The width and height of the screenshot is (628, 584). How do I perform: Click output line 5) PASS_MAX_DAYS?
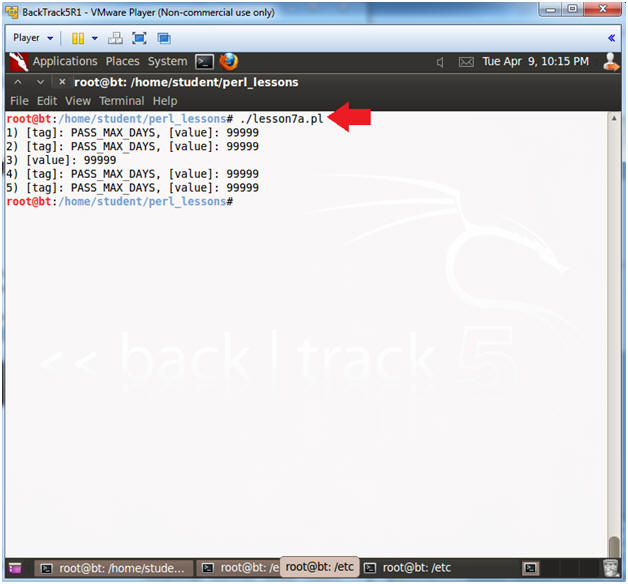coord(133,188)
